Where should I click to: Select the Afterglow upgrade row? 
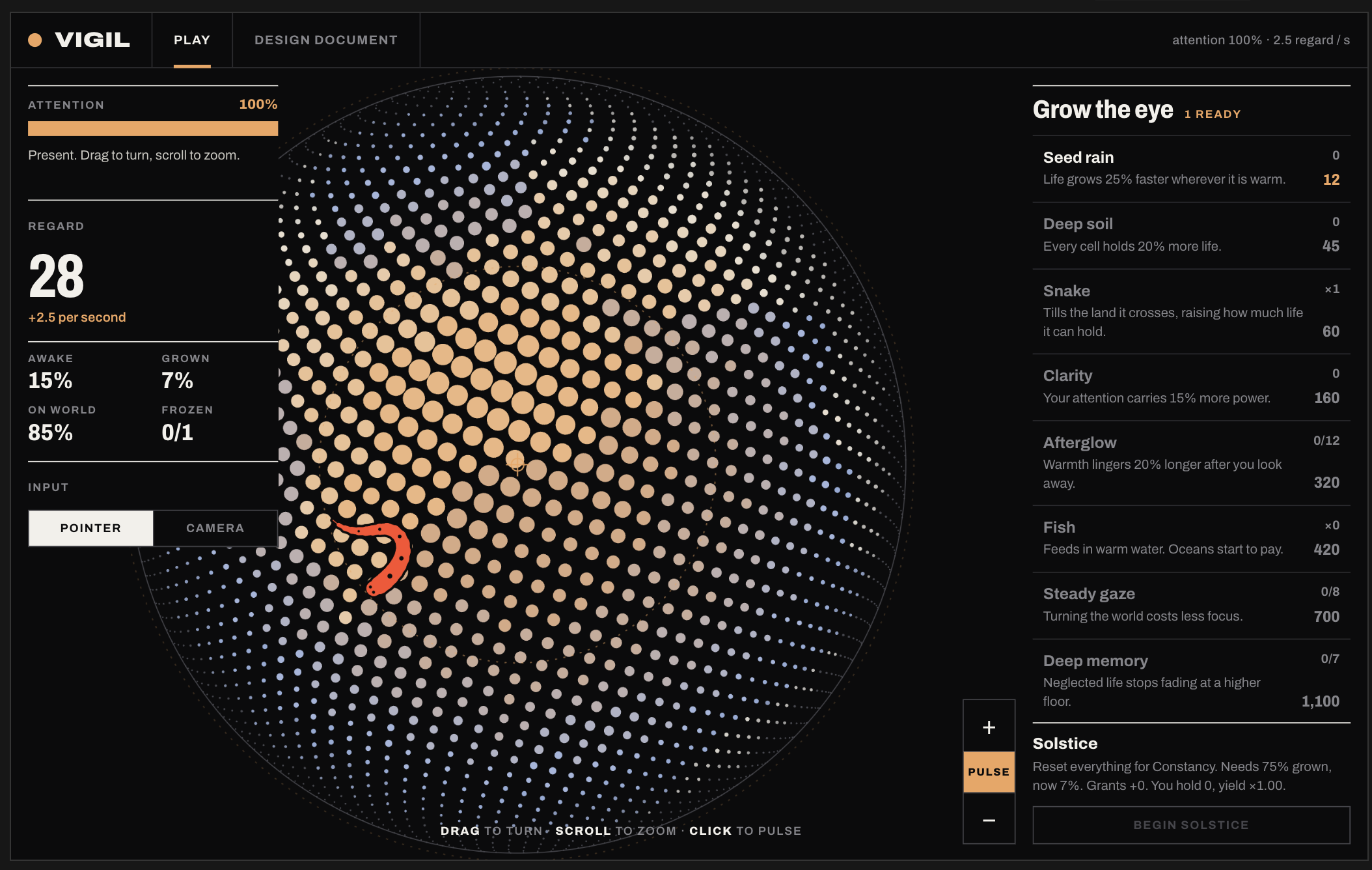tap(1191, 463)
